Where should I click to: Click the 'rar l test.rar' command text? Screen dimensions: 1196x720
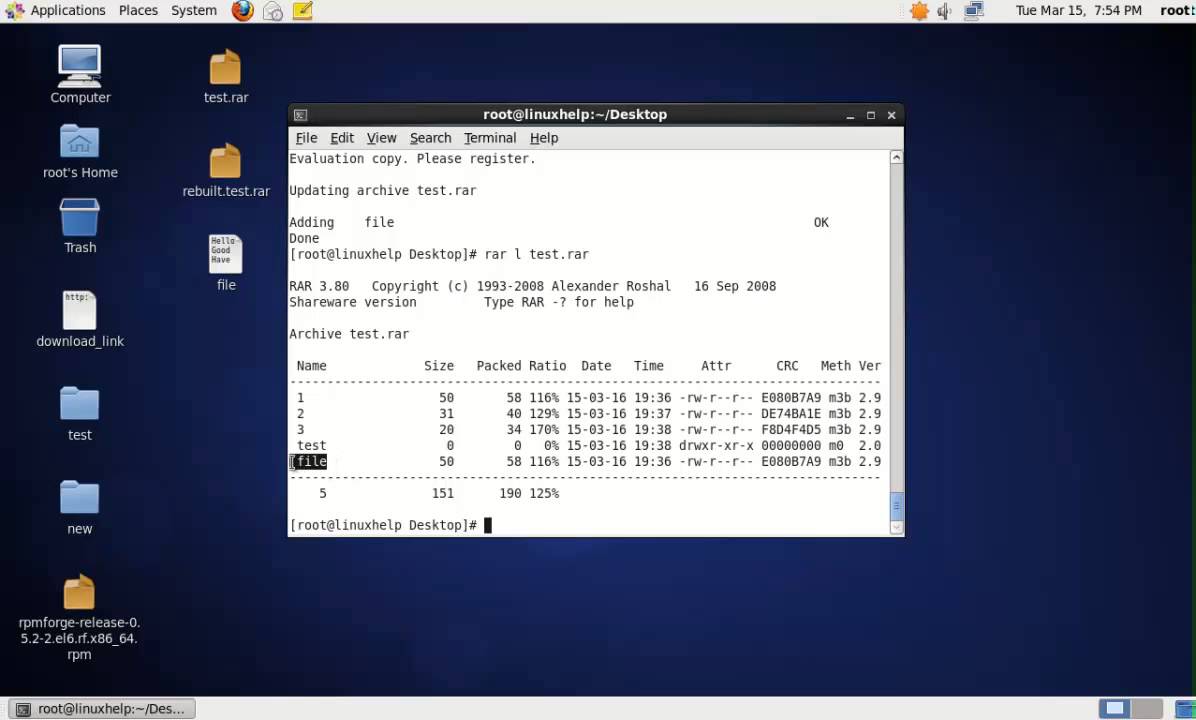(536, 254)
